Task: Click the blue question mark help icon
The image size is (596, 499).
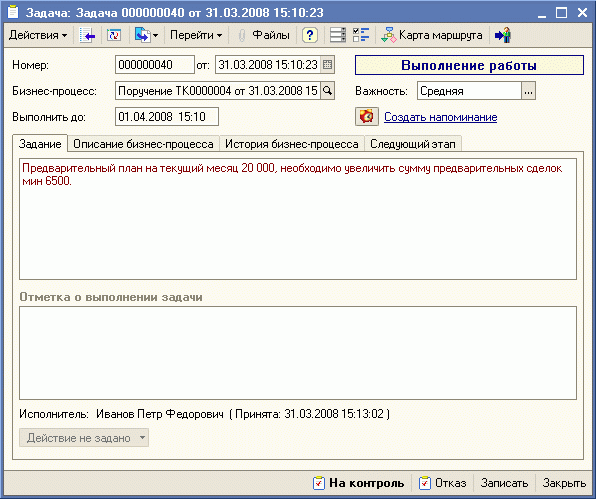Action: tap(310, 35)
